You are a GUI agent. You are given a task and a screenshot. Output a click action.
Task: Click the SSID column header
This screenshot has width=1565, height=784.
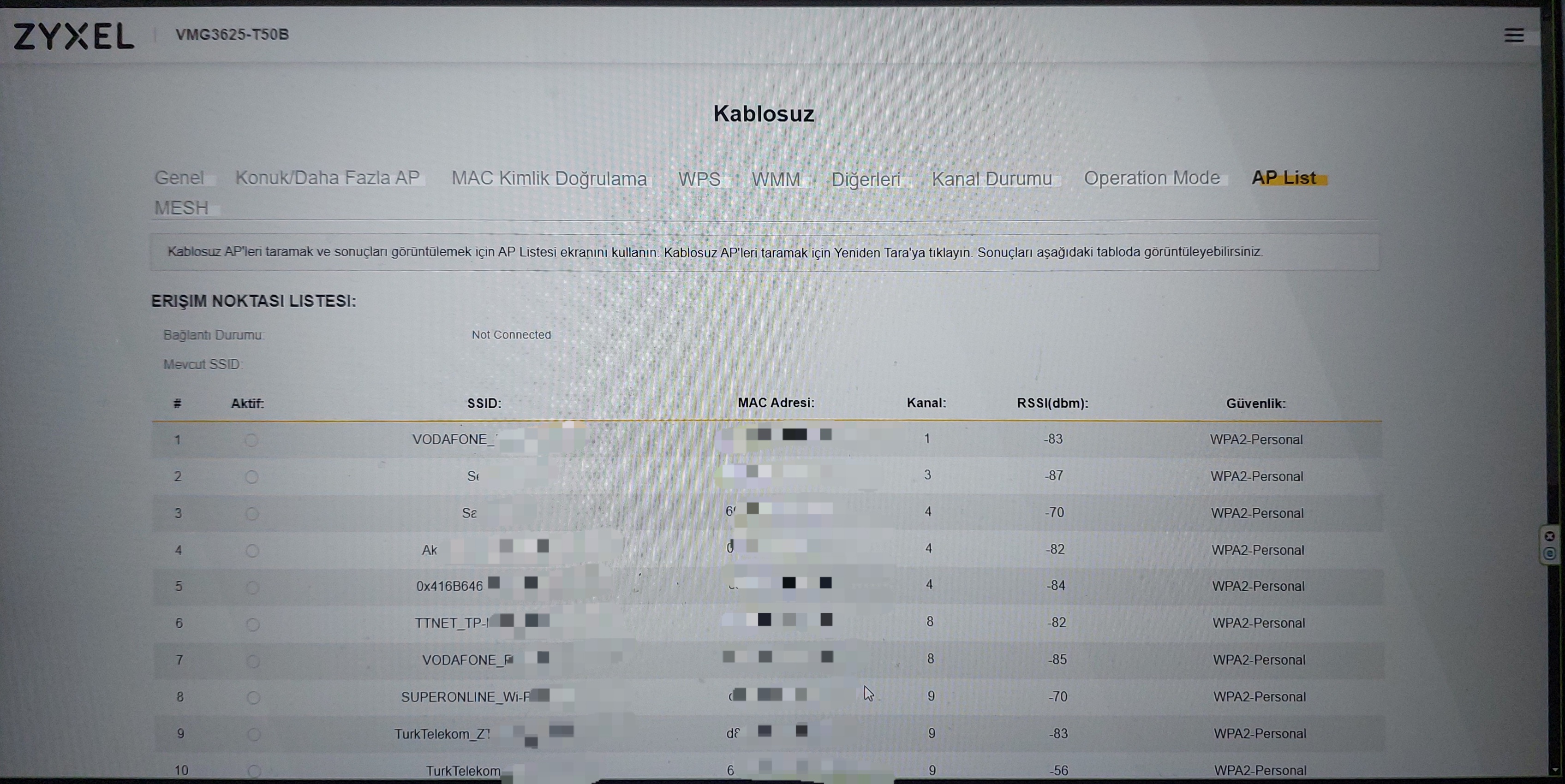click(484, 403)
